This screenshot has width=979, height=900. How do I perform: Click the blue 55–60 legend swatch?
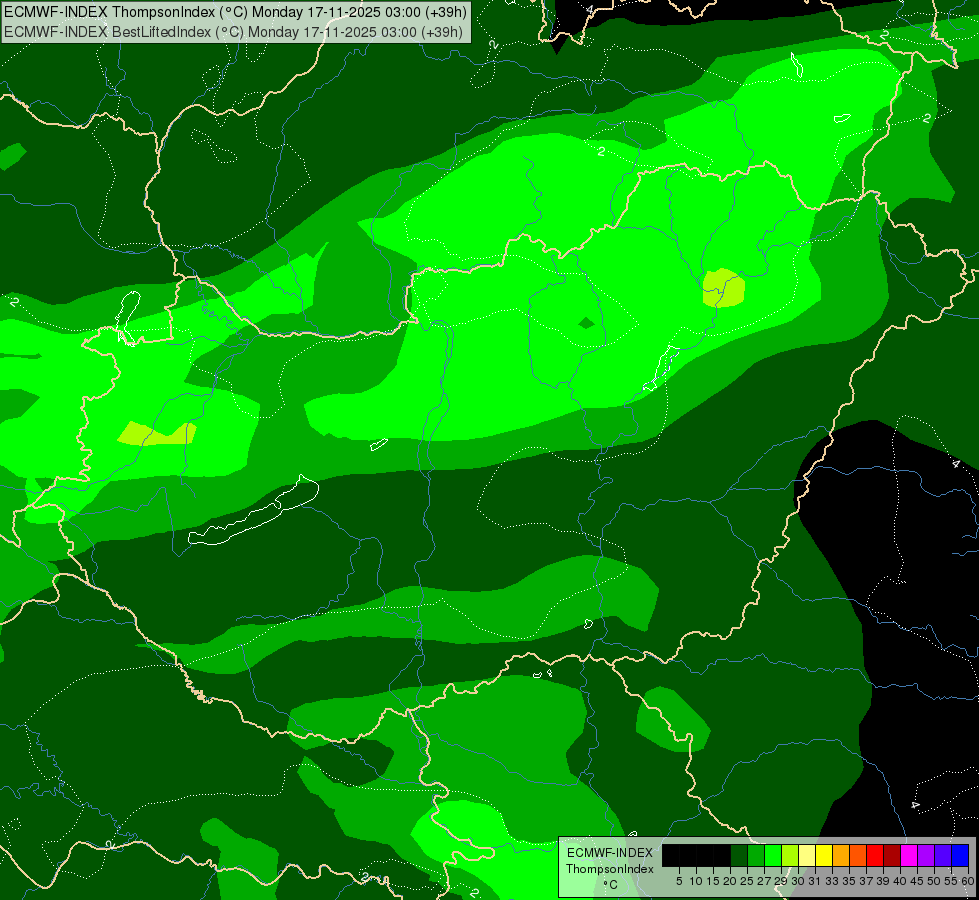point(960,856)
